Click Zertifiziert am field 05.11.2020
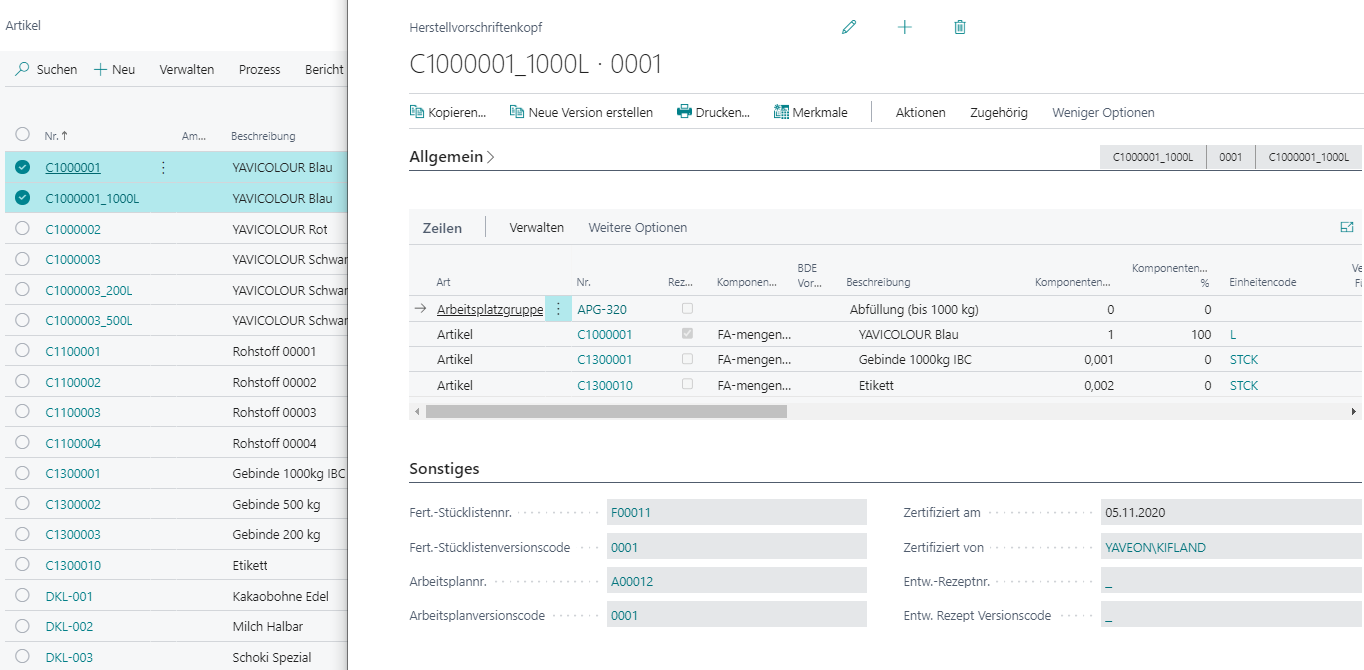 click(x=1232, y=512)
